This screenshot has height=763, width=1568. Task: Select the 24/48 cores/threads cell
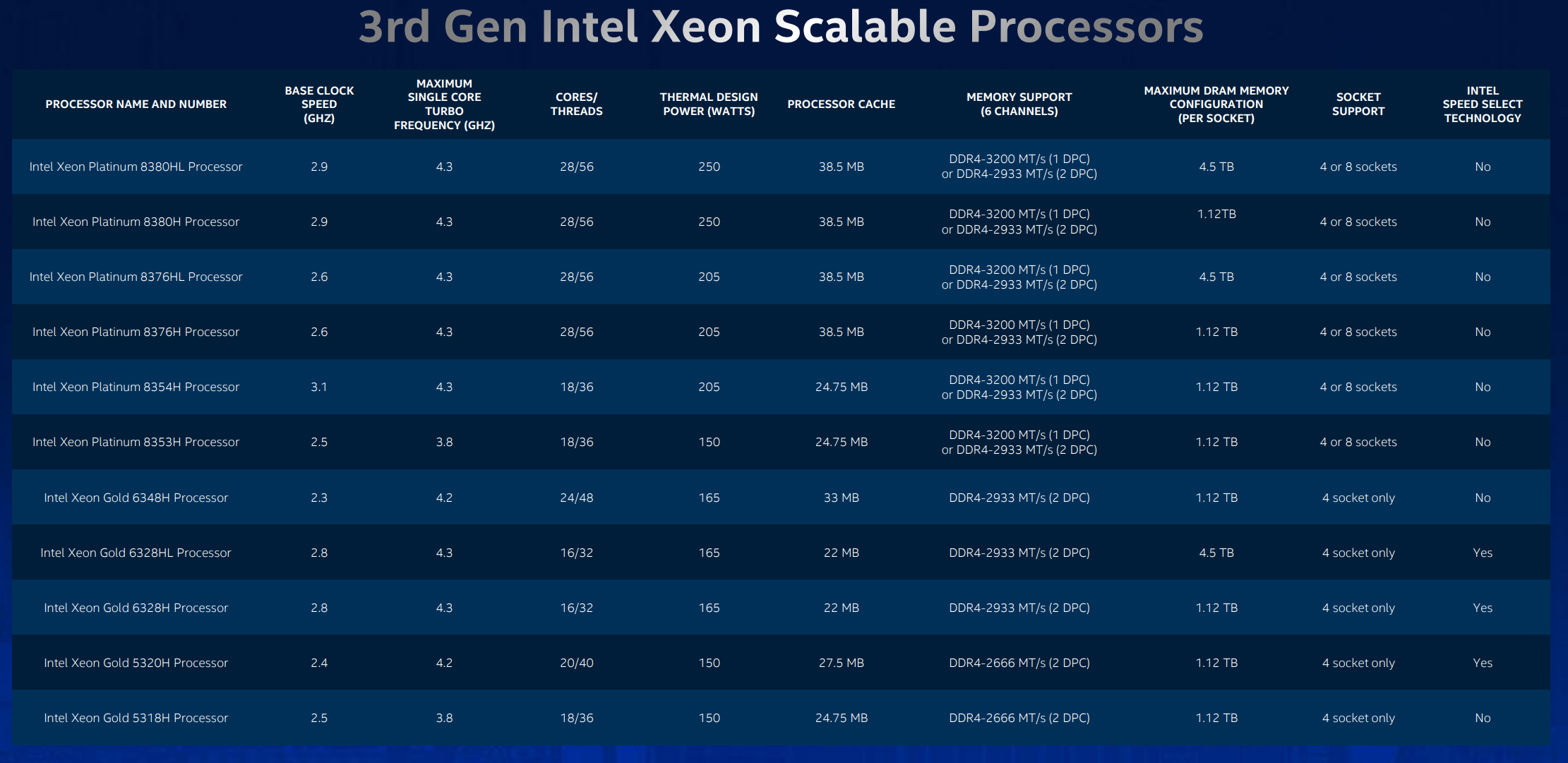577,498
